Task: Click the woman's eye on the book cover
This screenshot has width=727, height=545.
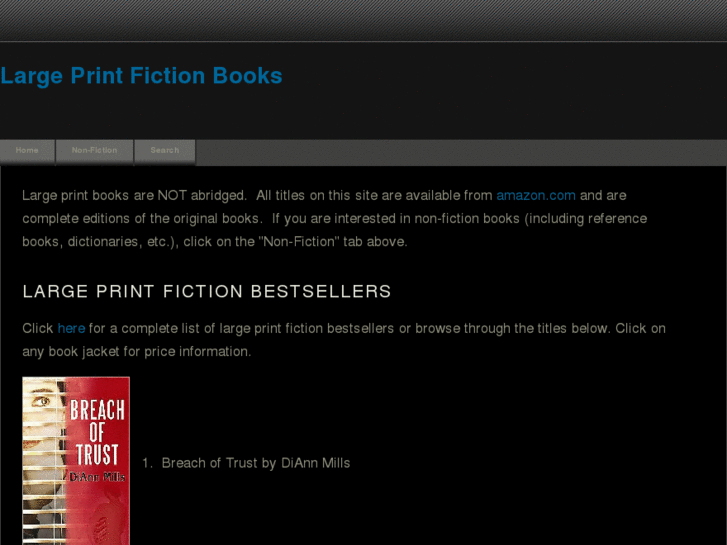Action: click(41, 401)
